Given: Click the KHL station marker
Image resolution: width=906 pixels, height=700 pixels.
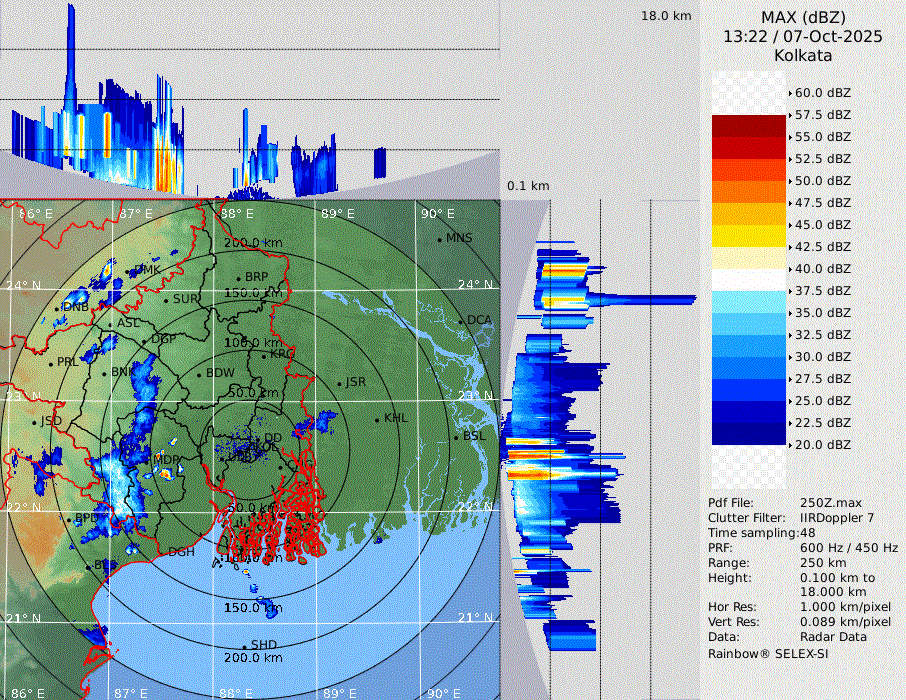Looking at the screenshot, I should pos(377,419).
